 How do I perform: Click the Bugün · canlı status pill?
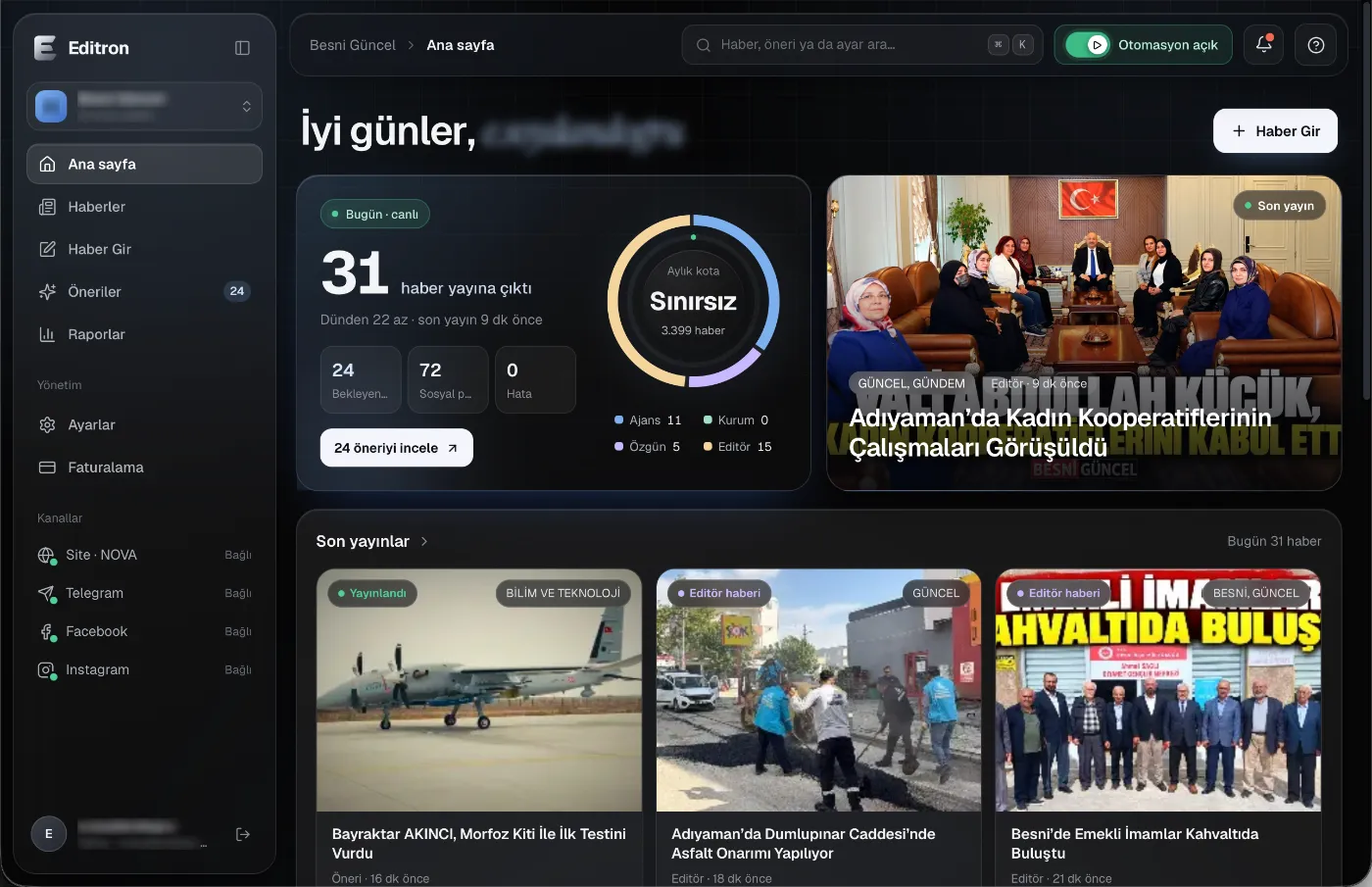pos(375,214)
